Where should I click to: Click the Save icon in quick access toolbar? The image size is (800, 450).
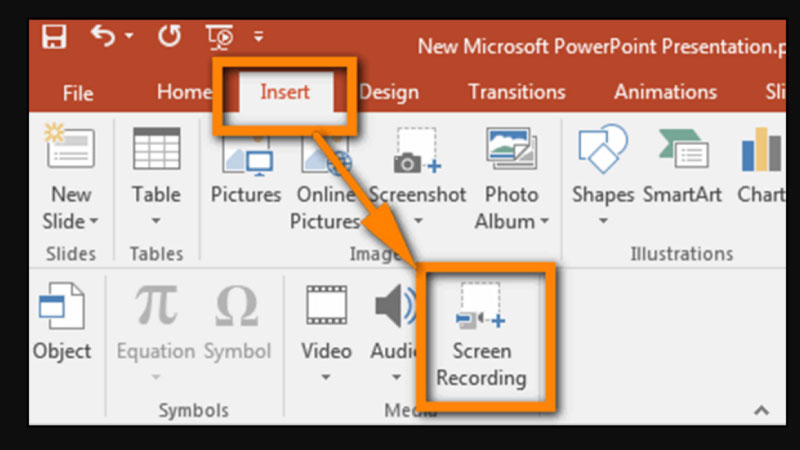[54, 38]
